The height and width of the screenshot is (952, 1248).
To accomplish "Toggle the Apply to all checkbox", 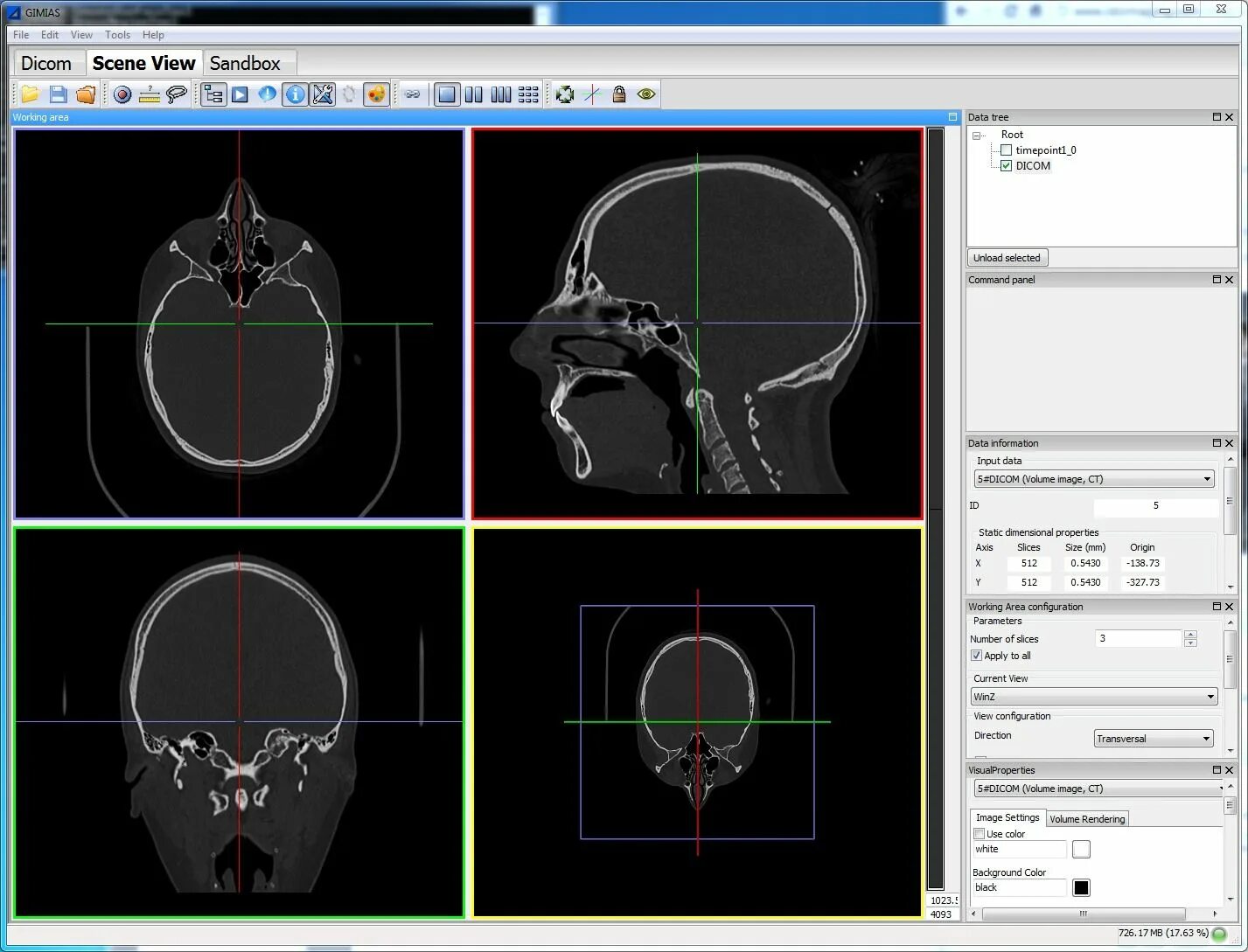I will coord(976,656).
